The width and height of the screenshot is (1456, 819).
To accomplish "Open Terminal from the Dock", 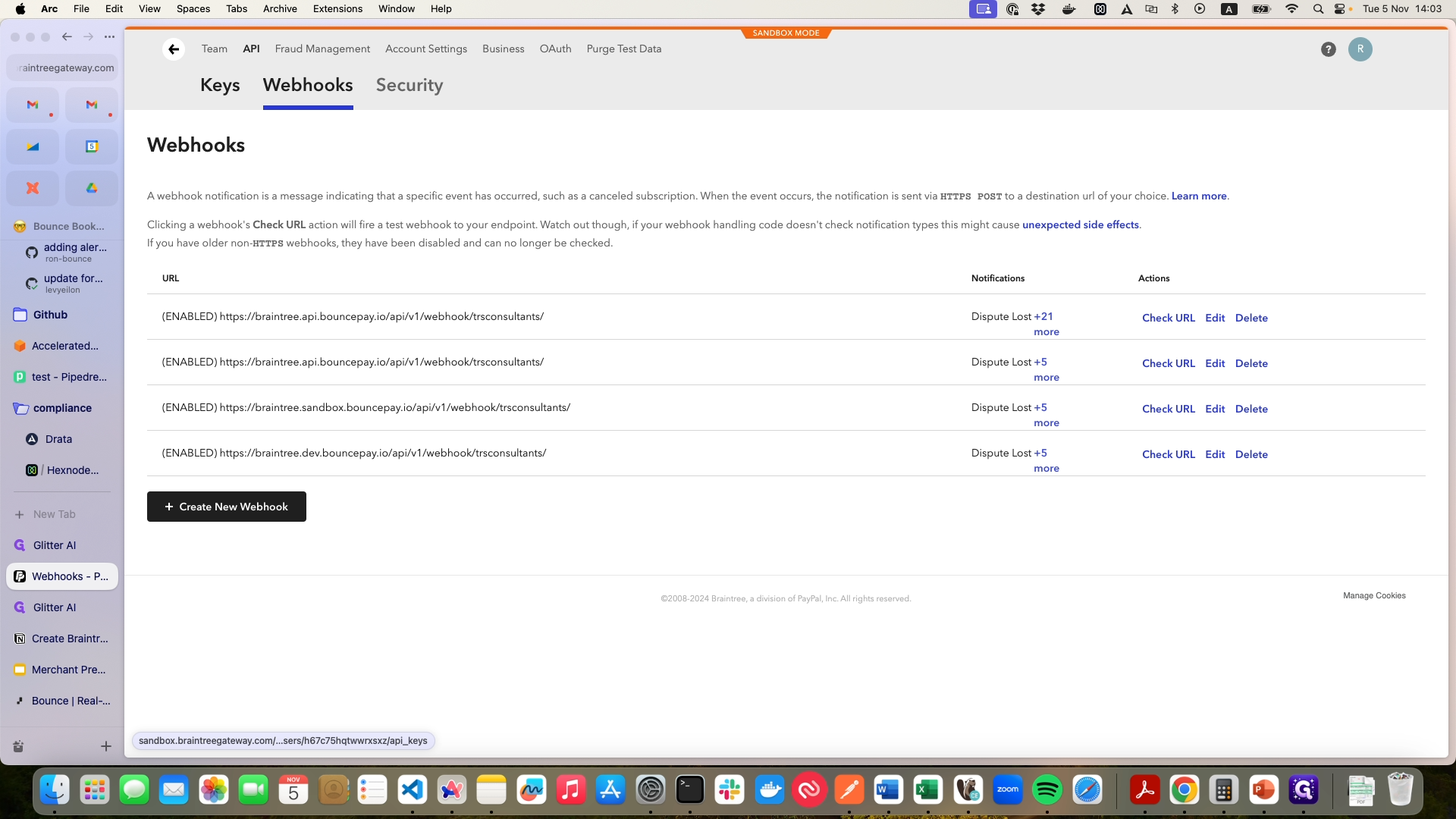I will point(690,790).
